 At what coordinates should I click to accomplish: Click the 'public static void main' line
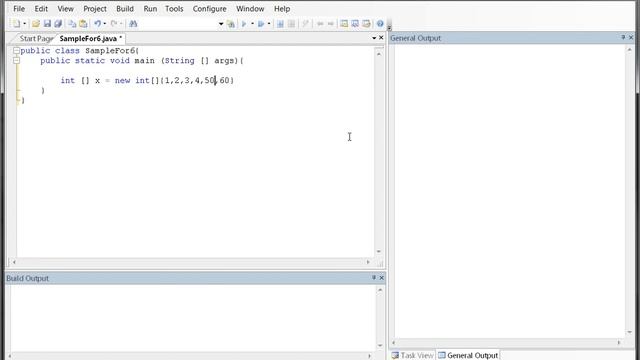coord(142,60)
